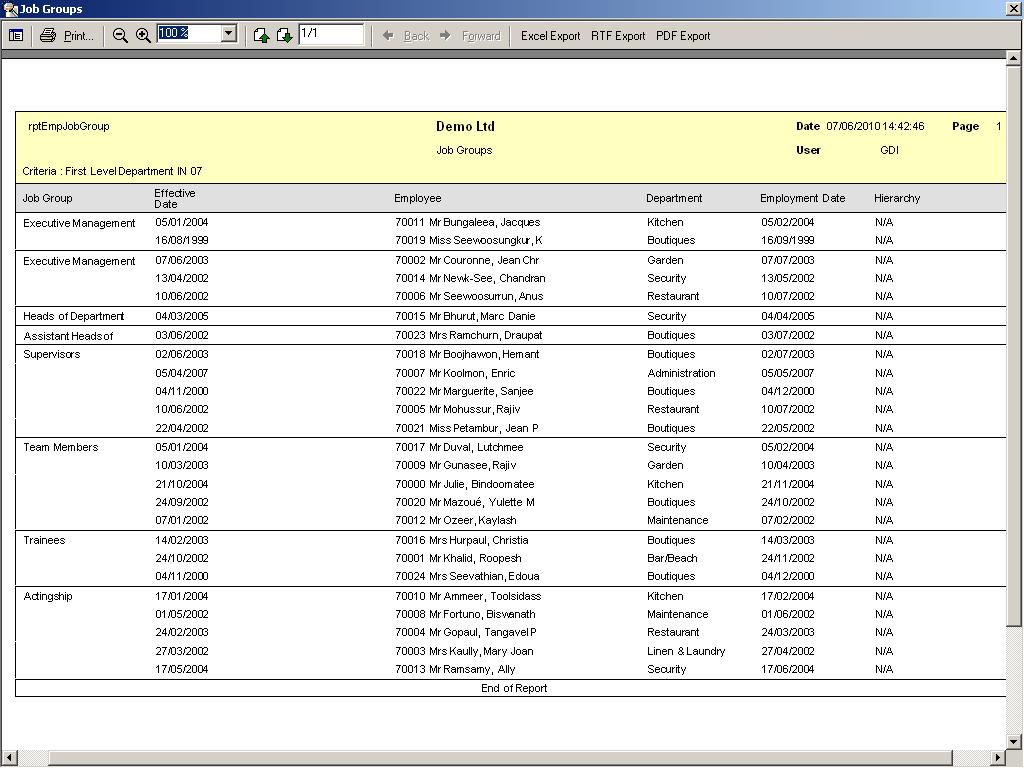Export report using RTF Export
This screenshot has width=1024, height=768.
618,35
